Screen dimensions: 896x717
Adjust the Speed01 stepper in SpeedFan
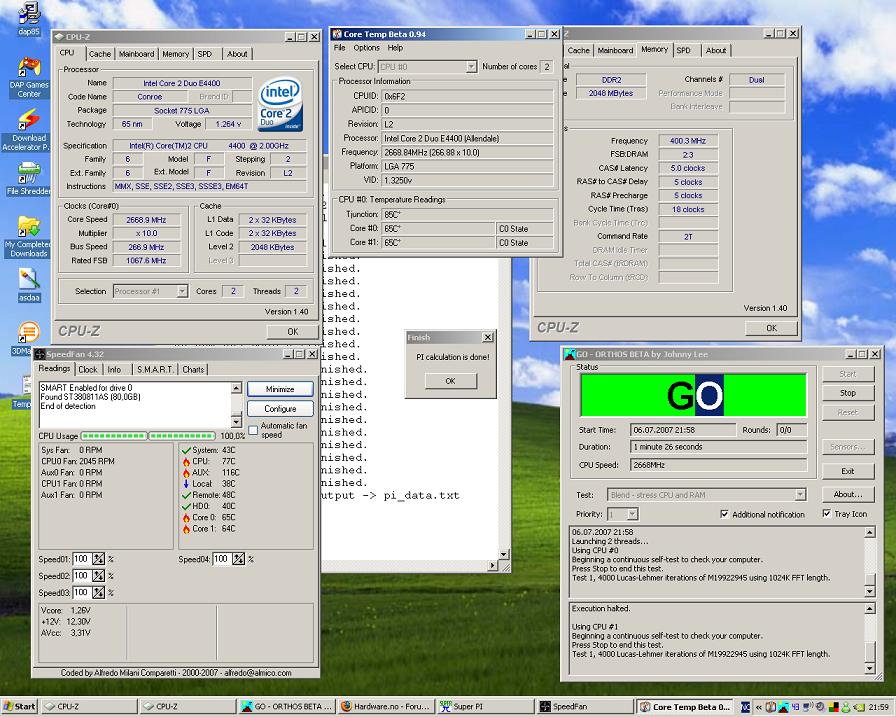[x=98, y=559]
